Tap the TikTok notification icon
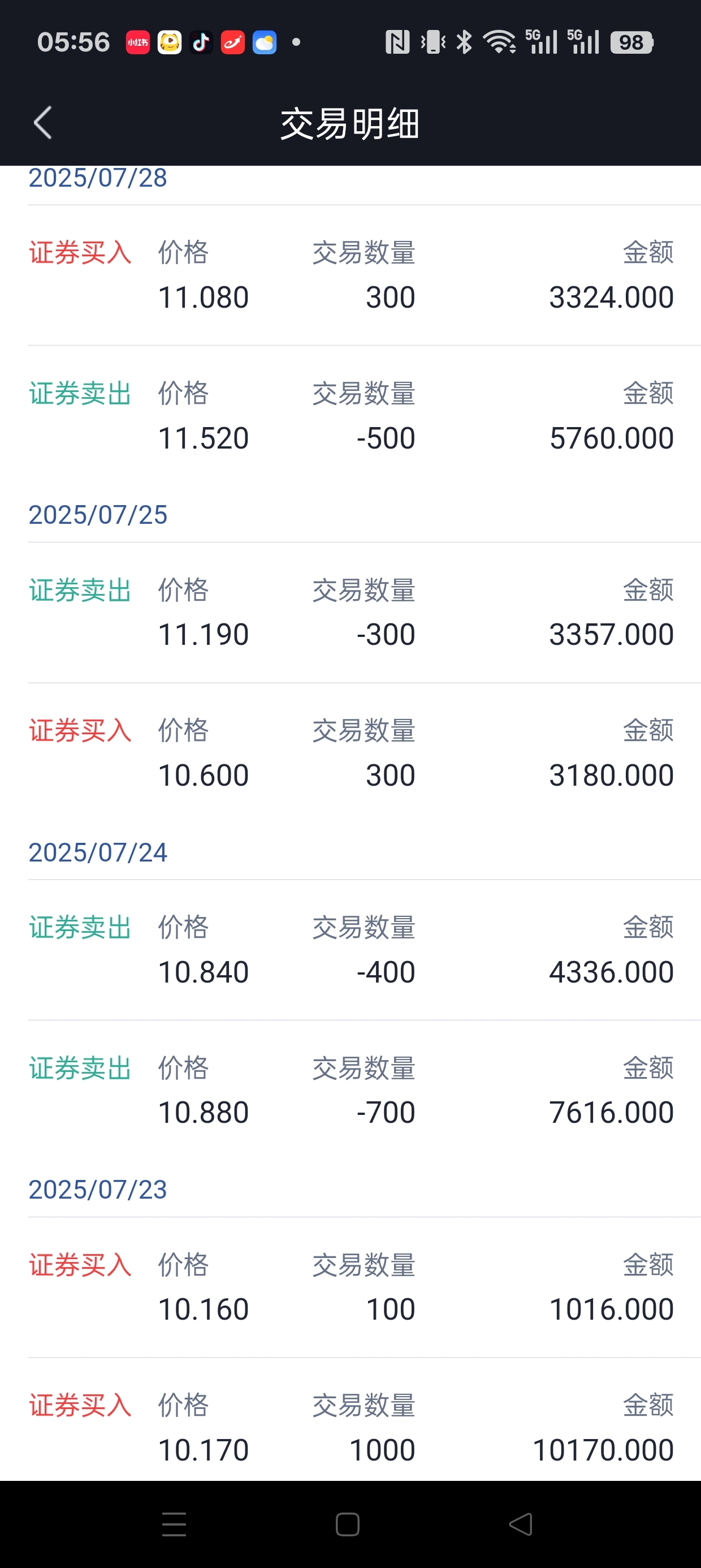 pyautogui.click(x=201, y=42)
